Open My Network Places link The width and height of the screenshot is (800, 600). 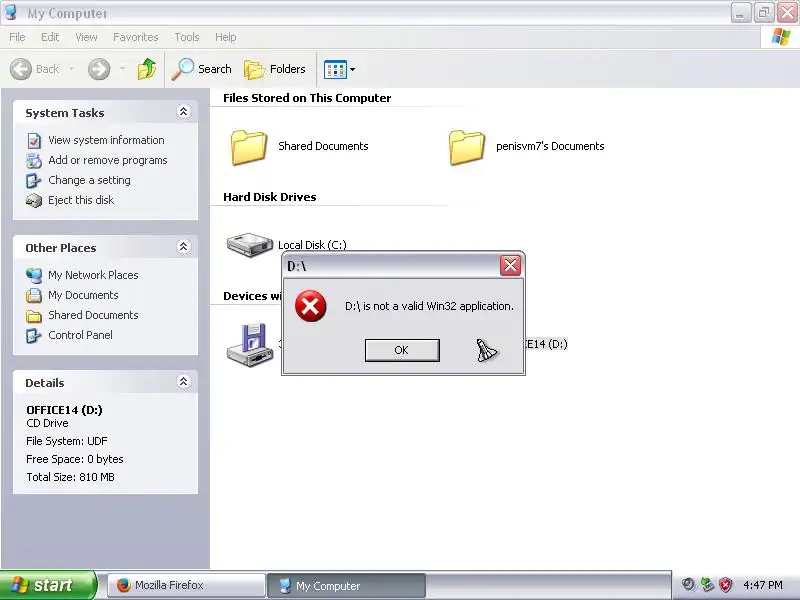pos(93,275)
